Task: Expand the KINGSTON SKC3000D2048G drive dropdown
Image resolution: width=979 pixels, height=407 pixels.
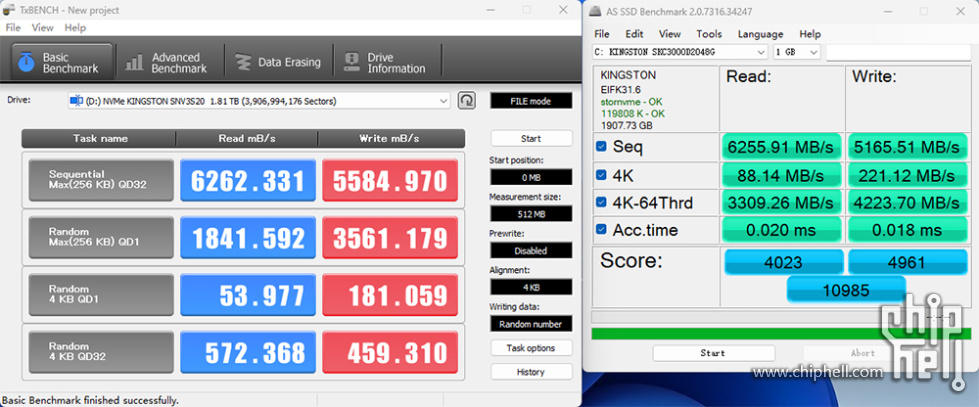Action: [761, 52]
